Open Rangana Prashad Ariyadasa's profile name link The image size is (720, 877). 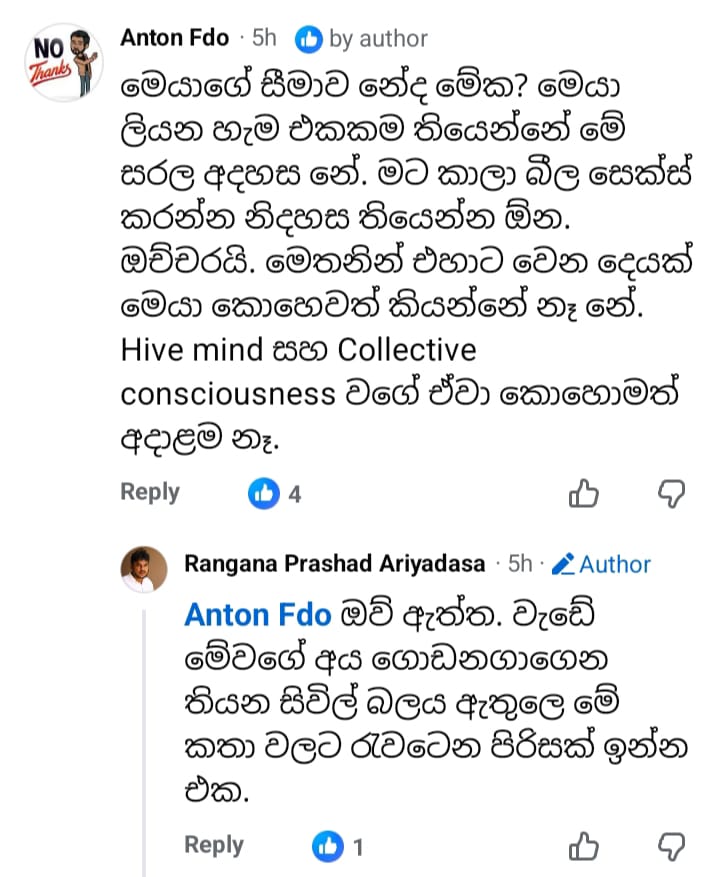[x=335, y=564]
